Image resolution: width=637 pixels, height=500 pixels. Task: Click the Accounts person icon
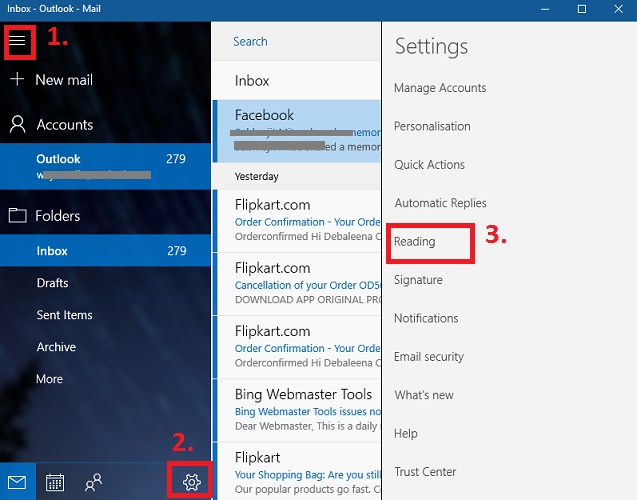pyautogui.click(x=17, y=124)
